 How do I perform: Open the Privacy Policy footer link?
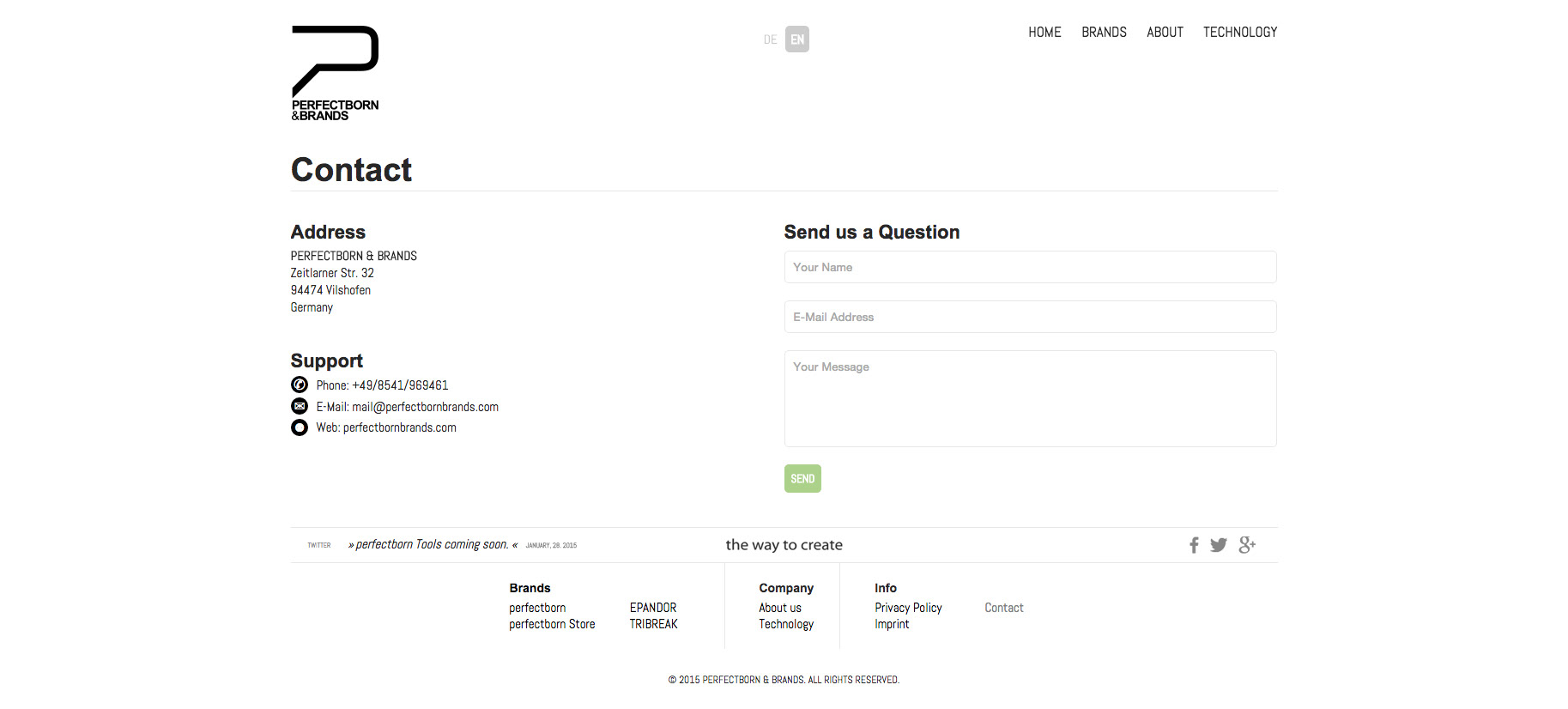tap(908, 608)
